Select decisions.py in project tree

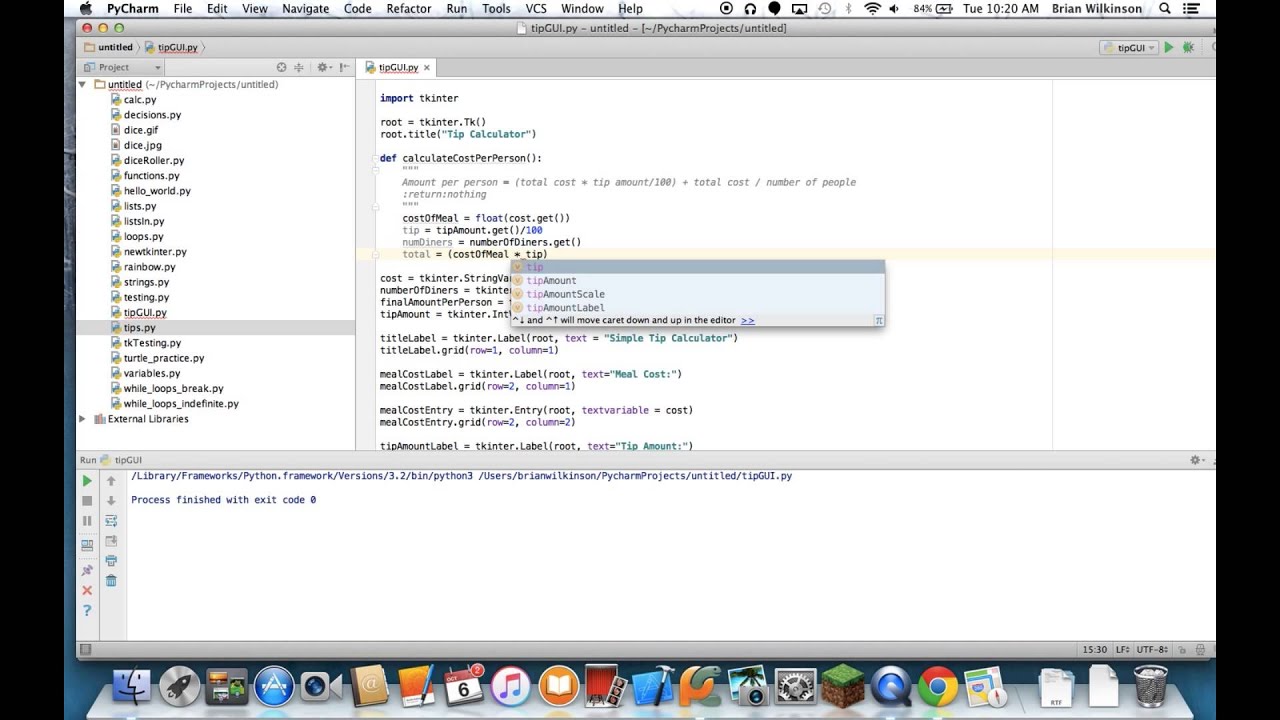point(152,115)
